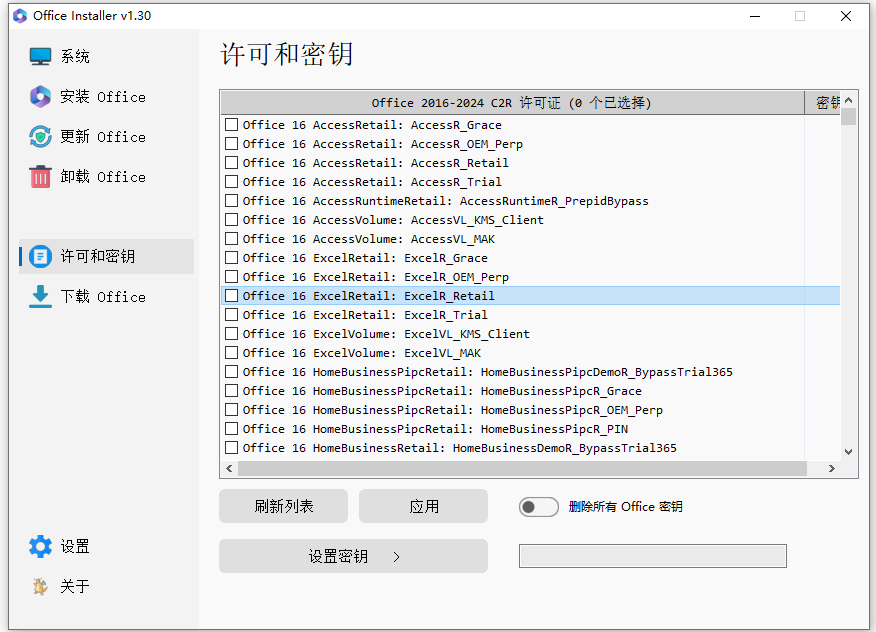Check HomeBusinessPipcR_Grace checkbox
This screenshot has width=876, height=632.
point(231,391)
